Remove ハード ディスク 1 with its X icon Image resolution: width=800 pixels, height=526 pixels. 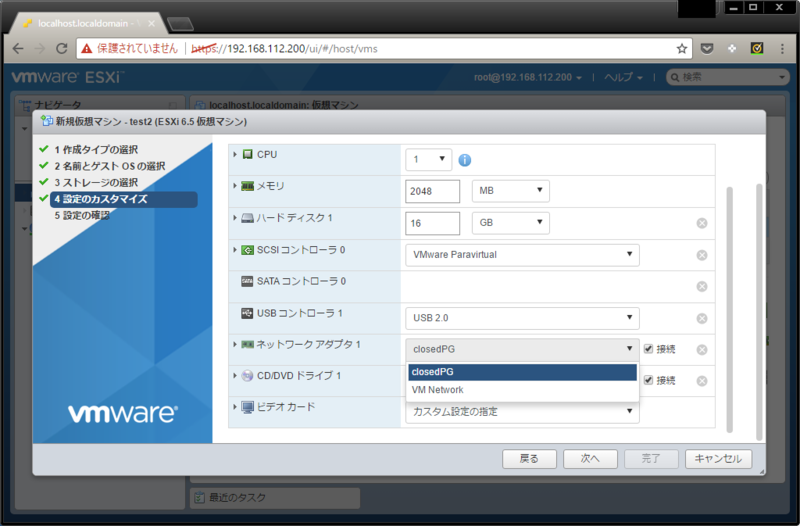pos(702,223)
